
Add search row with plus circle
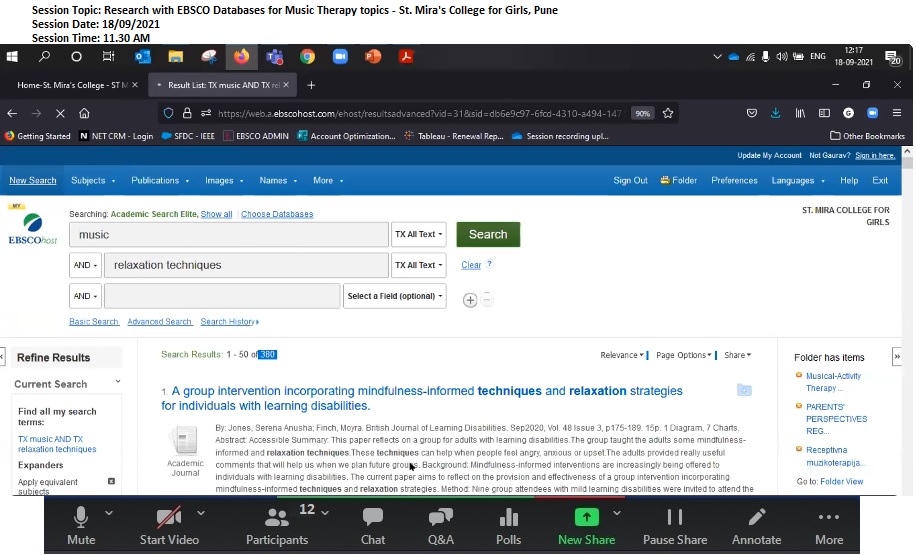tap(470, 300)
